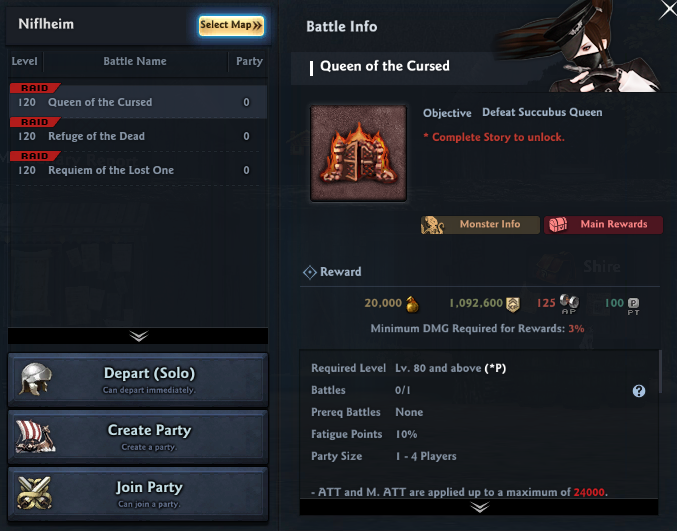The width and height of the screenshot is (677, 531).
Task: Click the battle details scrollbar
Action: (x=660, y=371)
